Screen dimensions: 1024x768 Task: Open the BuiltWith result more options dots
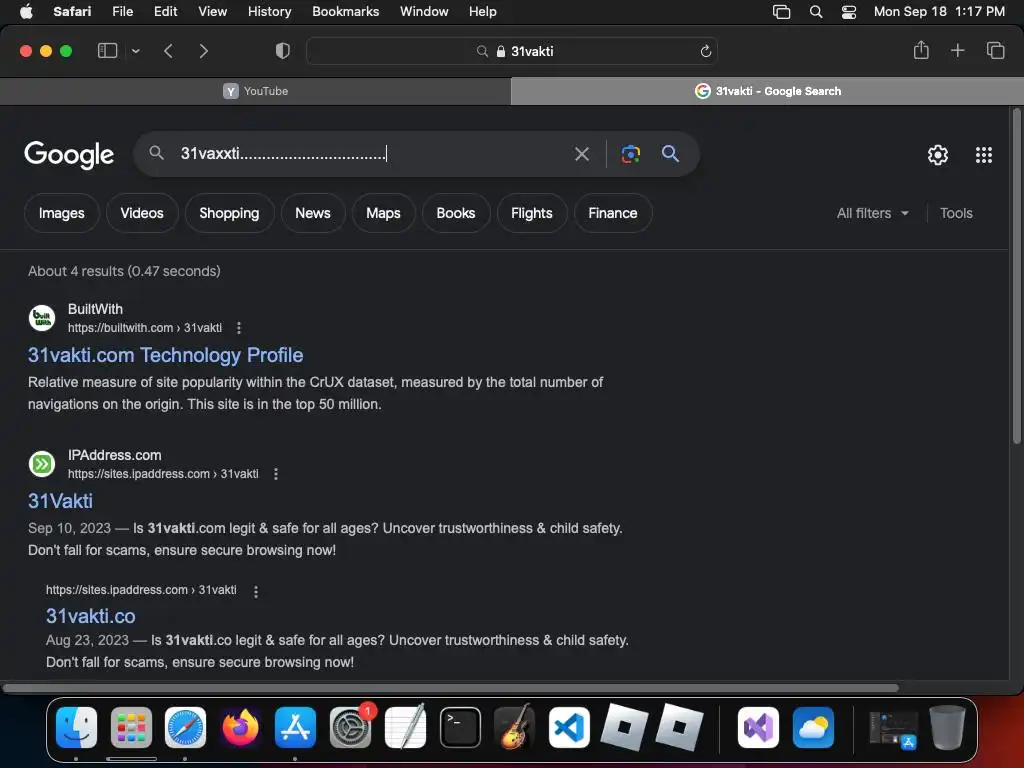[239, 328]
